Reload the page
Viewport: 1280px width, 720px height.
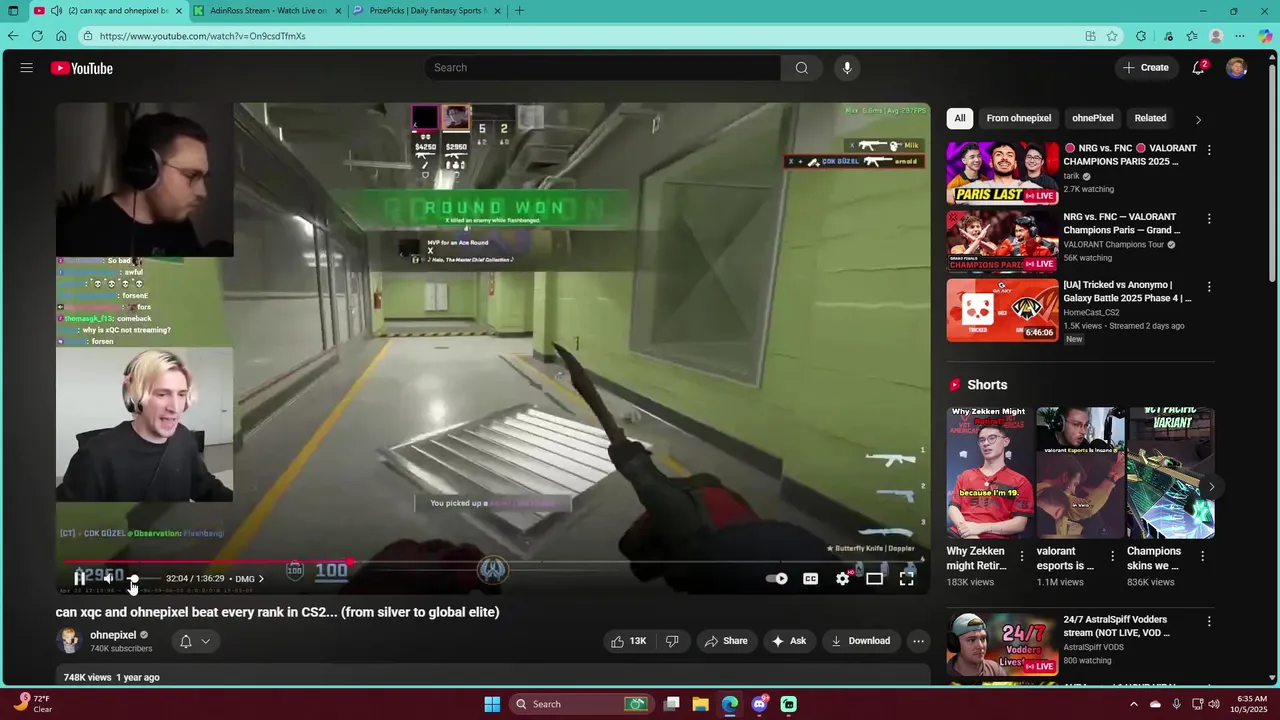[x=37, y=36]
